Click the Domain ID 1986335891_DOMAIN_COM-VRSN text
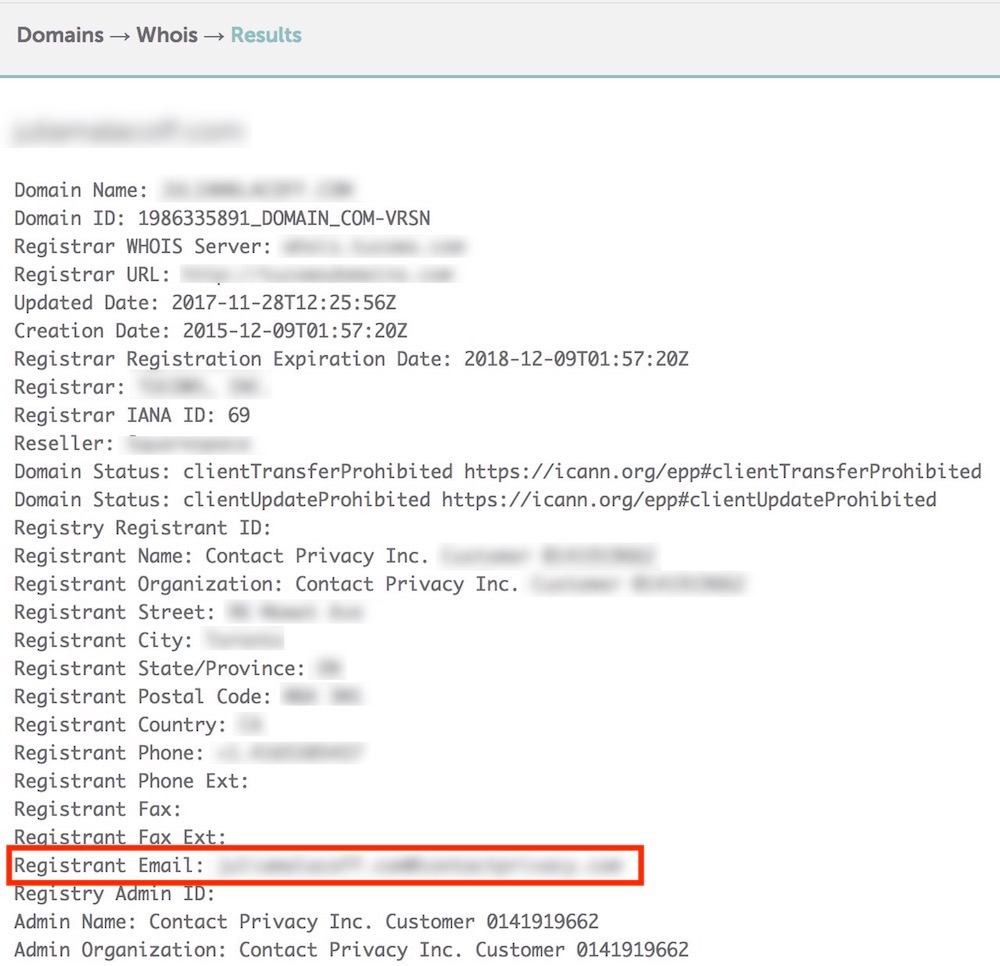Viewport: 1000px width, 966px height. pyautogui.click(x=222, y=219)
